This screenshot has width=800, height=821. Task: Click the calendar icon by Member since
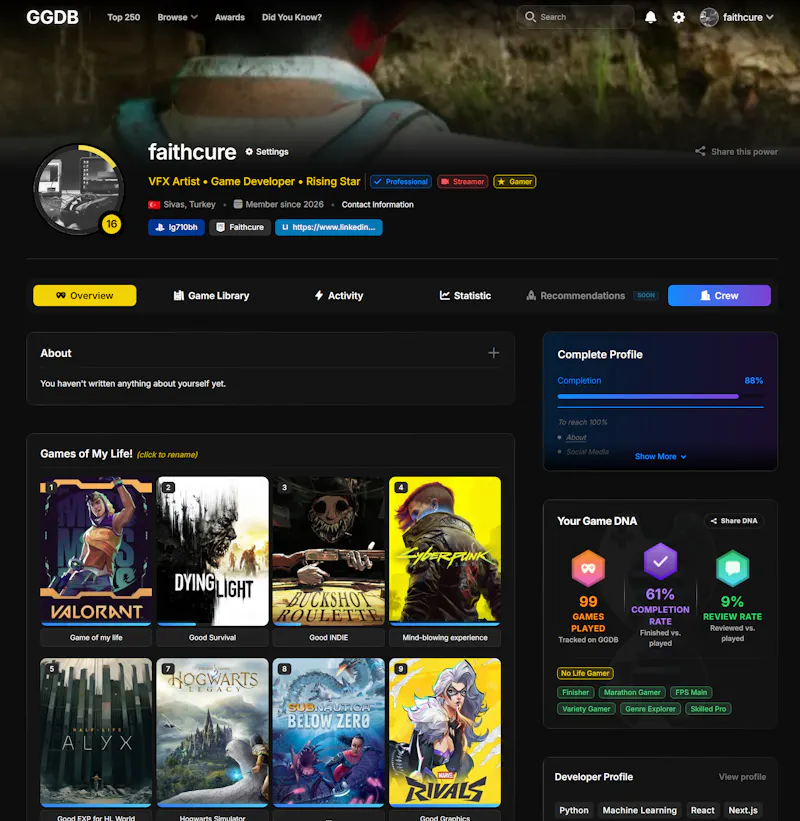coord(238,204)
